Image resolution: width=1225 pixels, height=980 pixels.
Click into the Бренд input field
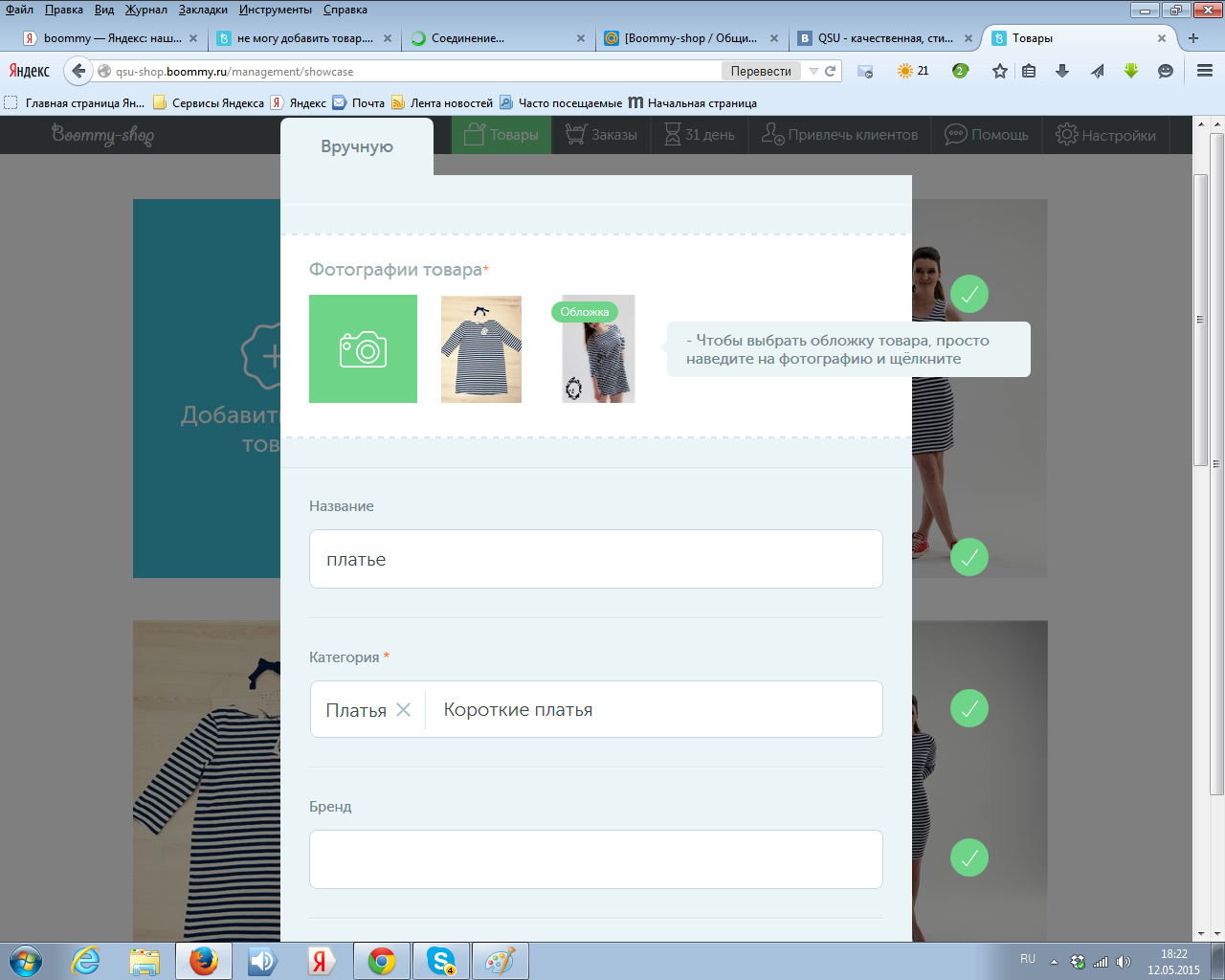pos(595,859)
